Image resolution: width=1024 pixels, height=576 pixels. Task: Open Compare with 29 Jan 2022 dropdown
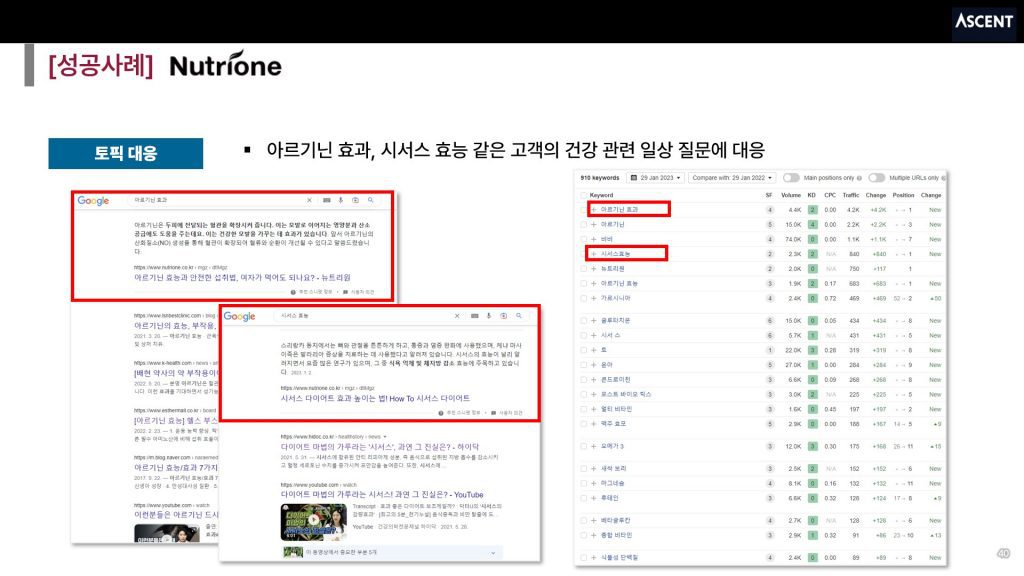point(732,178)
